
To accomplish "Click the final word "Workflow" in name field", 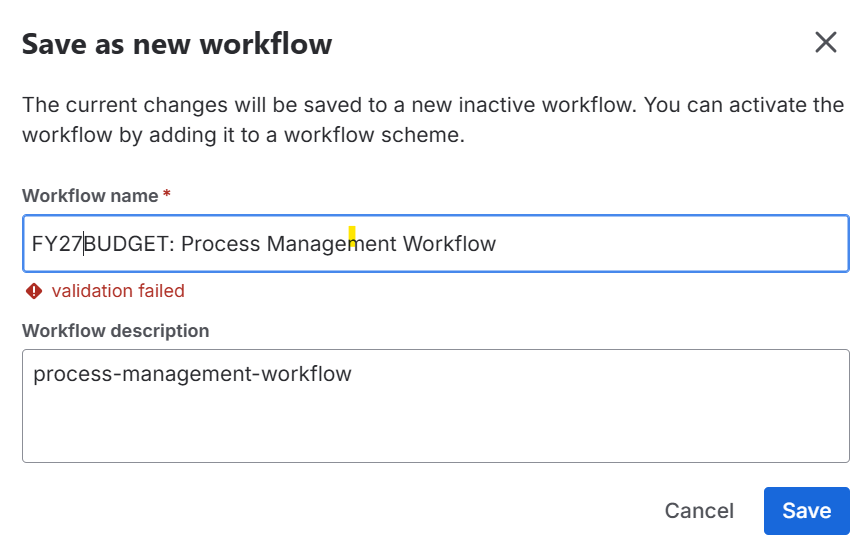I will coord(449,244).
